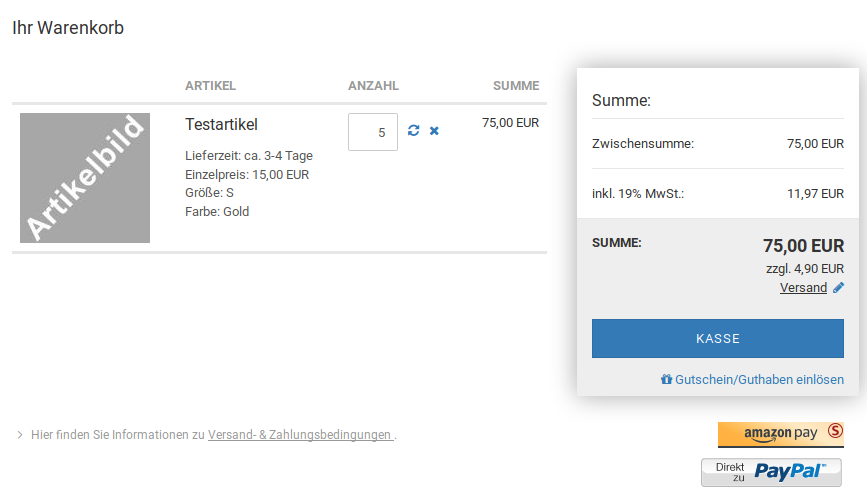This screenshot has width=867, height=500.
Task: Pay with the Amazon Pay button
Action: (x=780, y=433)
